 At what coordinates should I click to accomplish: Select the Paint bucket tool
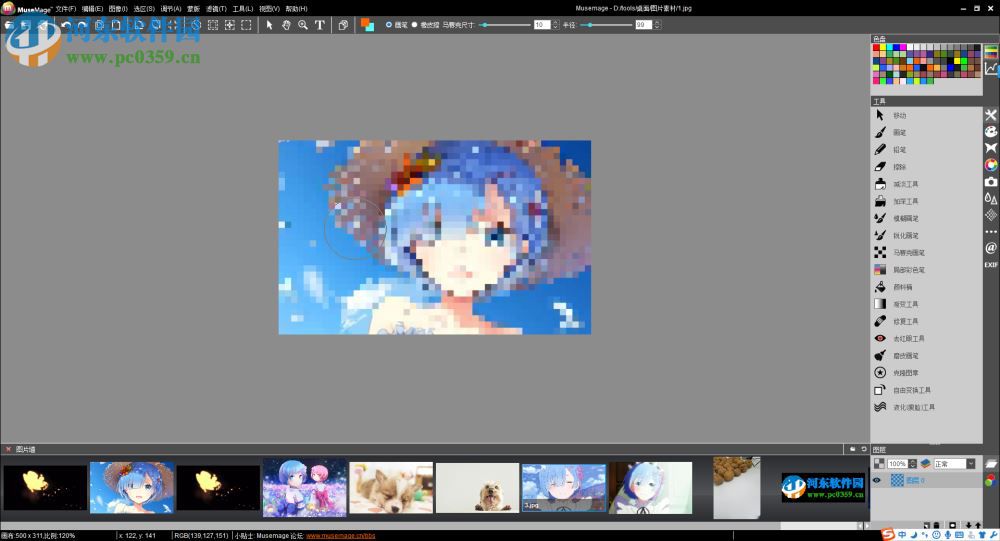[880, 287]
